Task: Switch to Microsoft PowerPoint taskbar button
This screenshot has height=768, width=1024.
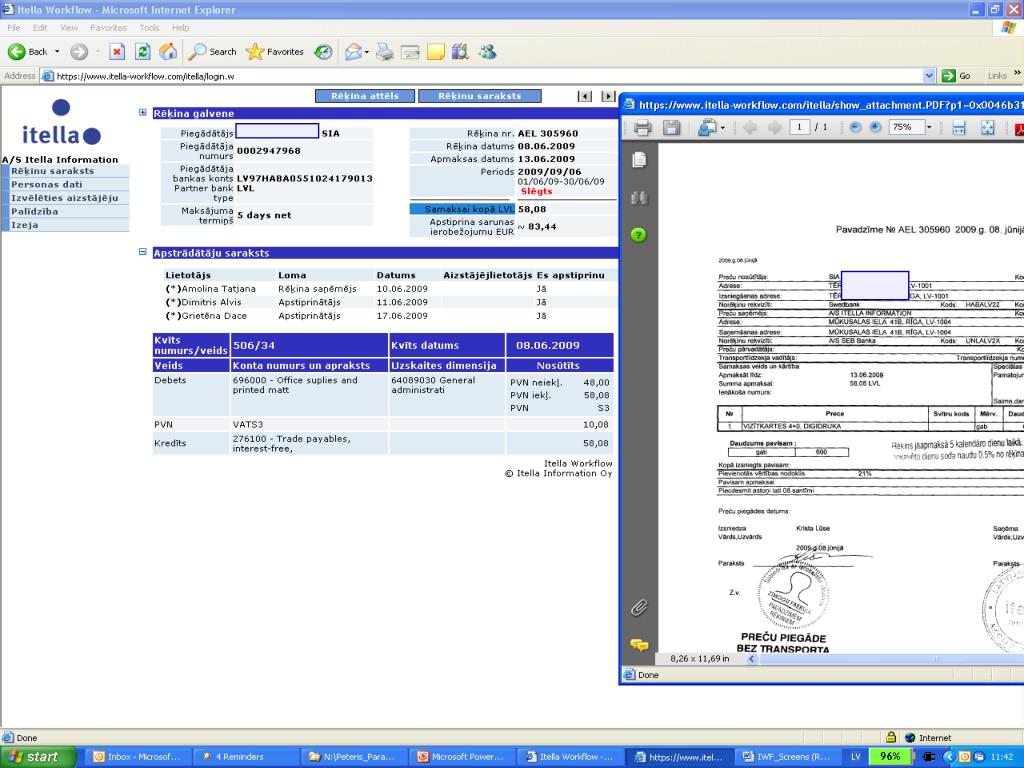Action: click(x=462, y=757)
